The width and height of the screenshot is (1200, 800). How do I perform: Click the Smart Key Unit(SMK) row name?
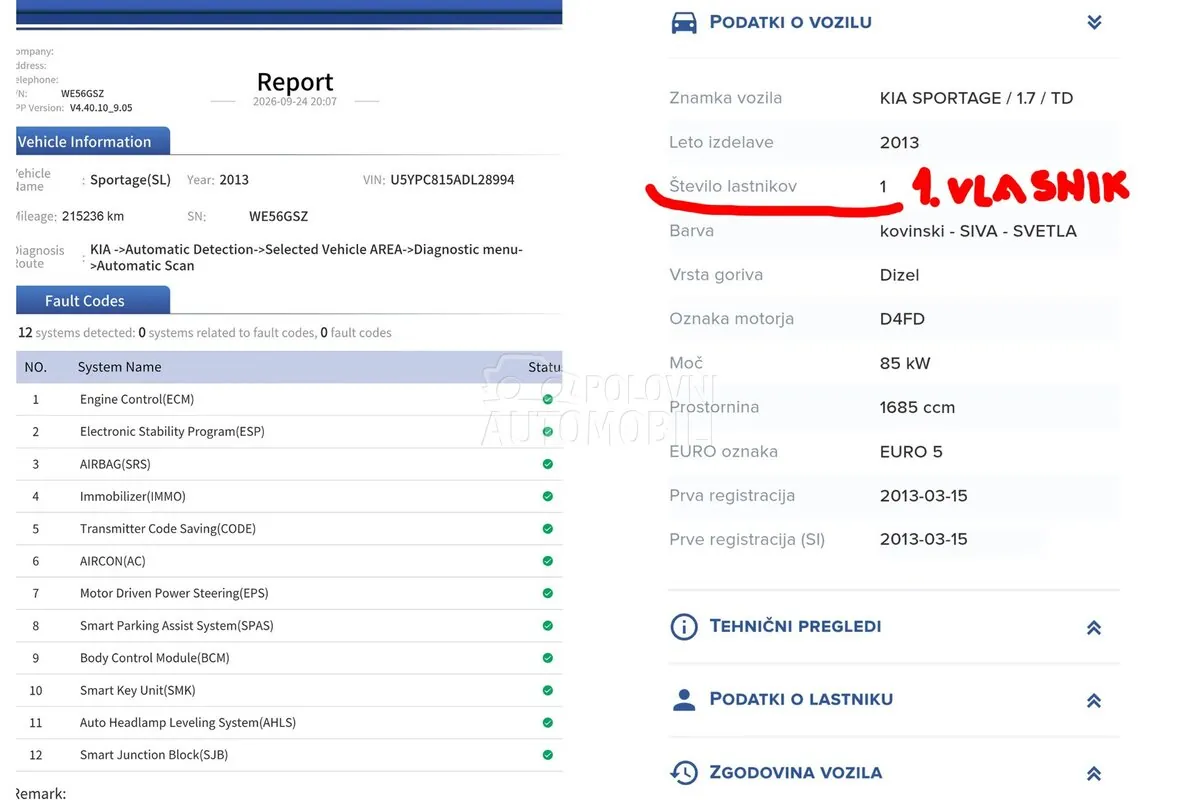coord(138,690)
